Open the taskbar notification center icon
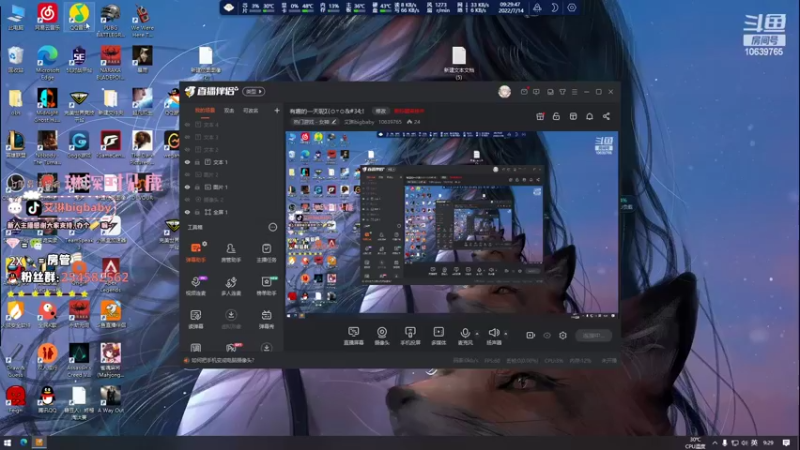The width and height of the screenshot is (800, 450). point(786,442)
